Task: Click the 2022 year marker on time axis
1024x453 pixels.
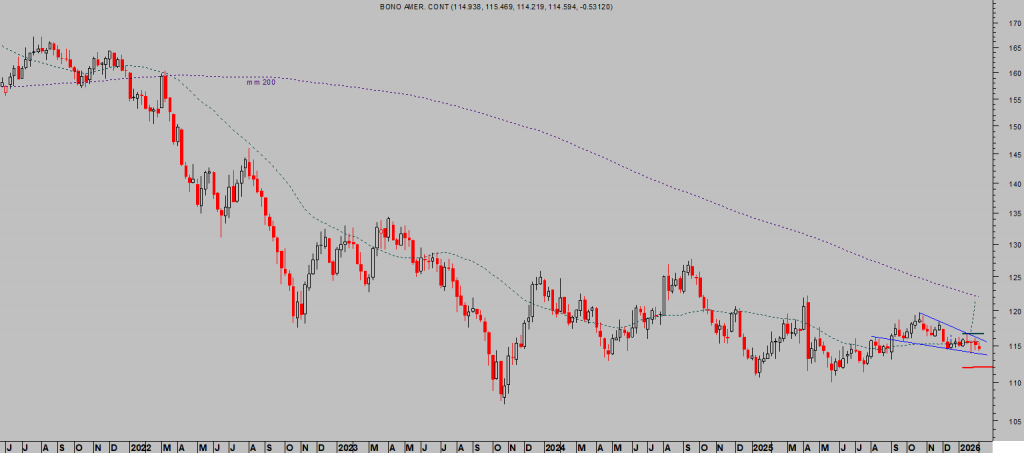Action: coord(140,444)
